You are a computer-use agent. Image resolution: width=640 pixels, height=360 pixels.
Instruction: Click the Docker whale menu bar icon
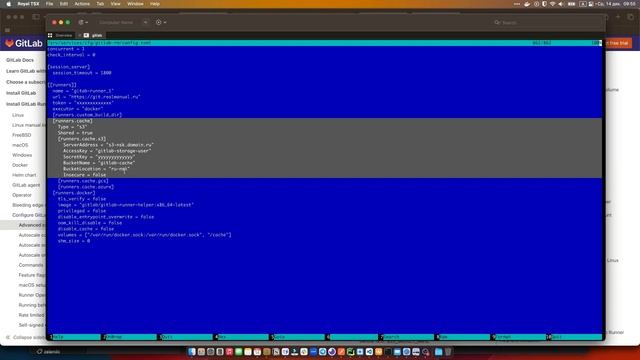[527, 4]
